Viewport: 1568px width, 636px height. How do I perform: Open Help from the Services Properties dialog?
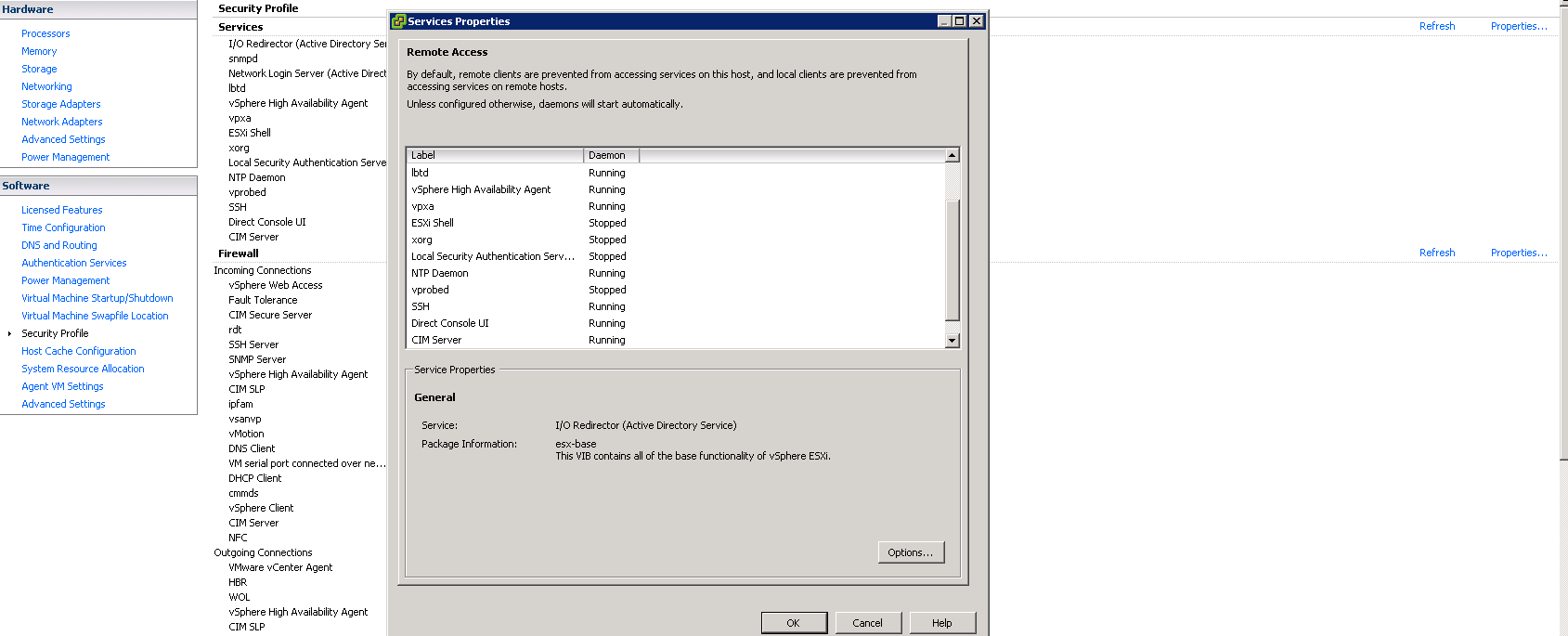pos(942,623)
